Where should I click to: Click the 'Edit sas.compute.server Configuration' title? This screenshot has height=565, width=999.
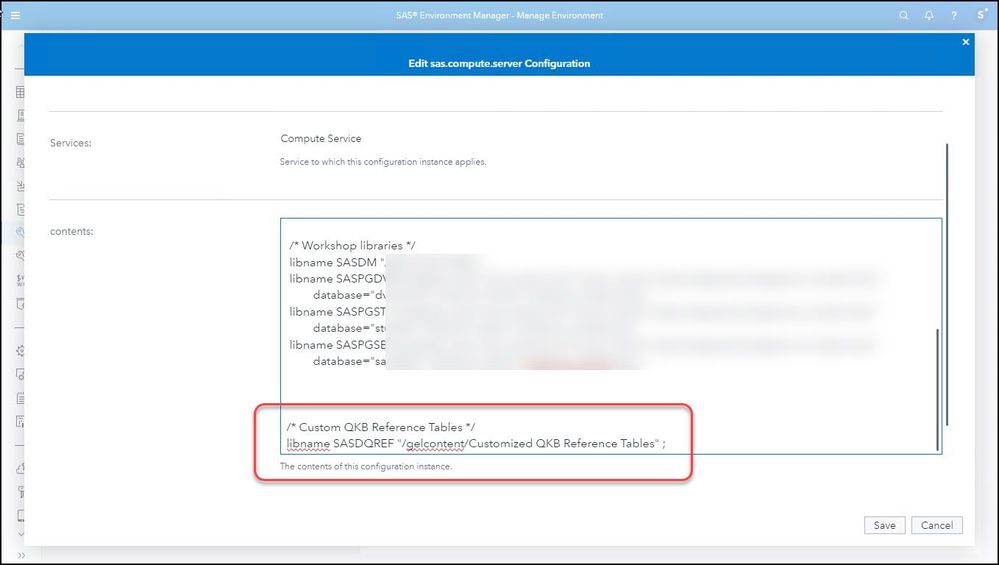[x=499, y=63]
